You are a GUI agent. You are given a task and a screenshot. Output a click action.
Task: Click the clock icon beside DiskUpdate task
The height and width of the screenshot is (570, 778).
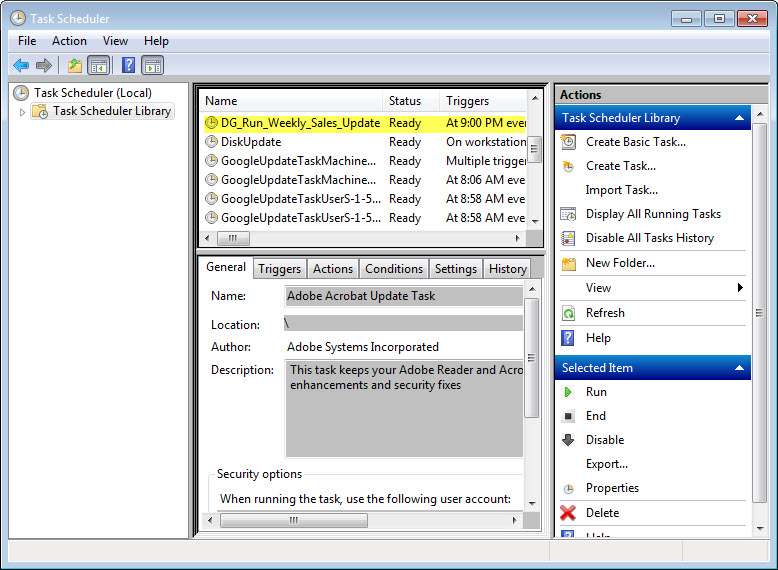point(211,142)
